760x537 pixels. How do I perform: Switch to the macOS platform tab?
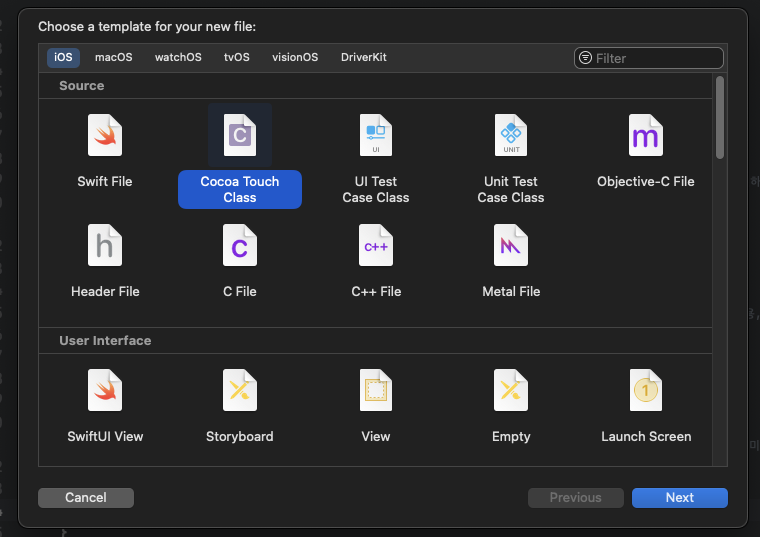click(x=113, y=57)
